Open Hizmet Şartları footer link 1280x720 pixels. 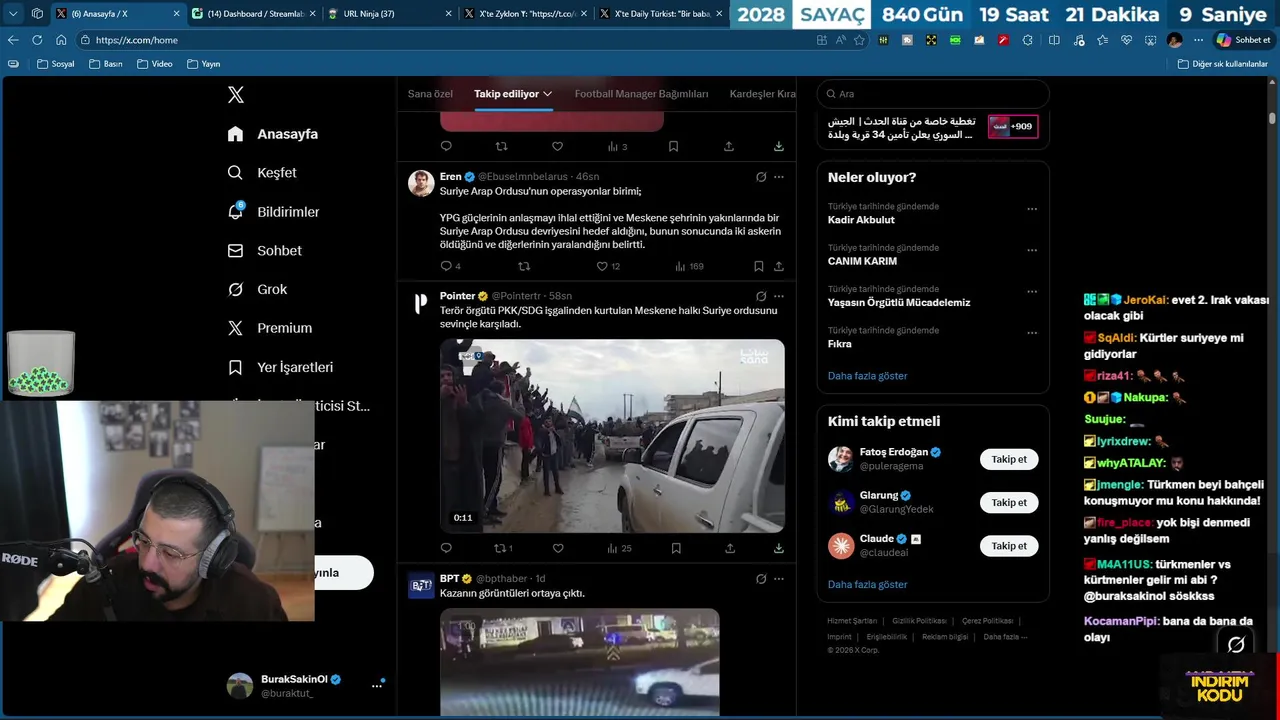(x=852, y=621)
